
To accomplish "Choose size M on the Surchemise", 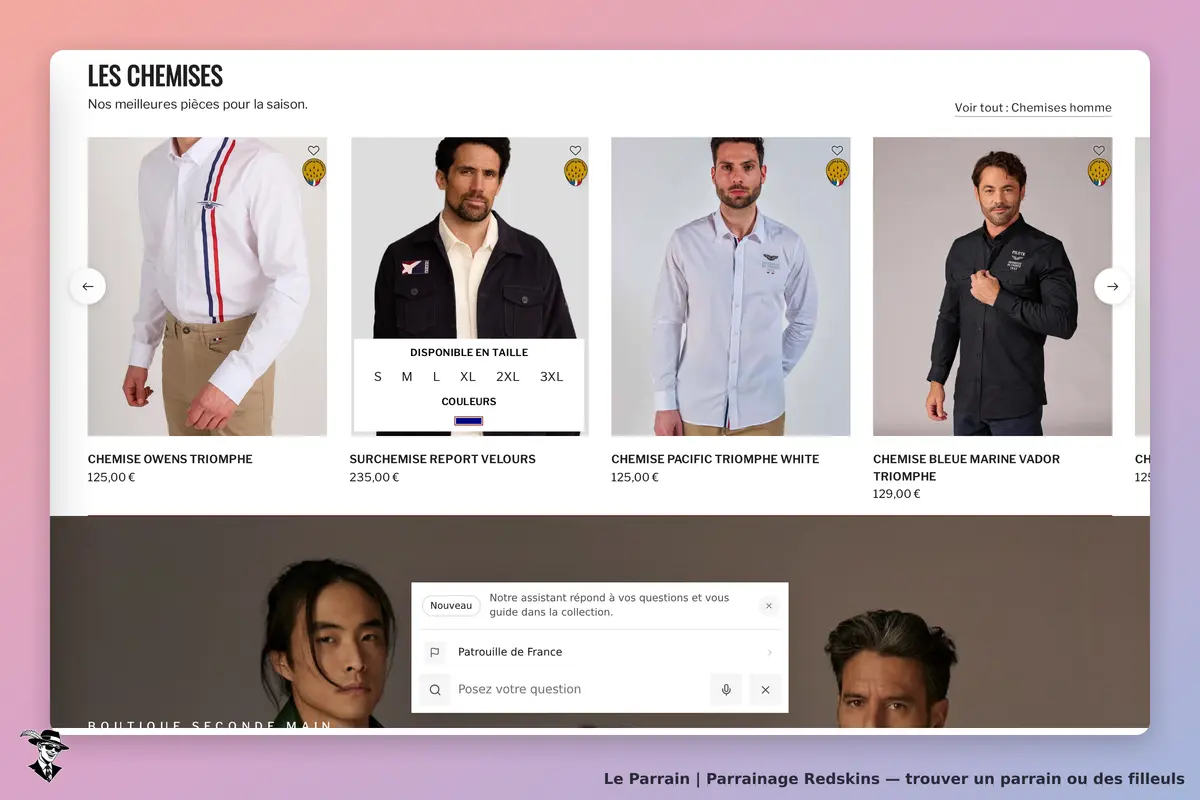I will click(x=407, y=377).
